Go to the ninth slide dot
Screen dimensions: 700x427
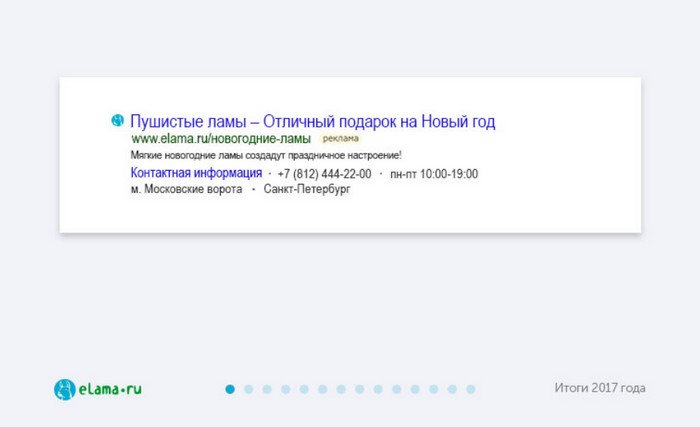tap(378, 389)
